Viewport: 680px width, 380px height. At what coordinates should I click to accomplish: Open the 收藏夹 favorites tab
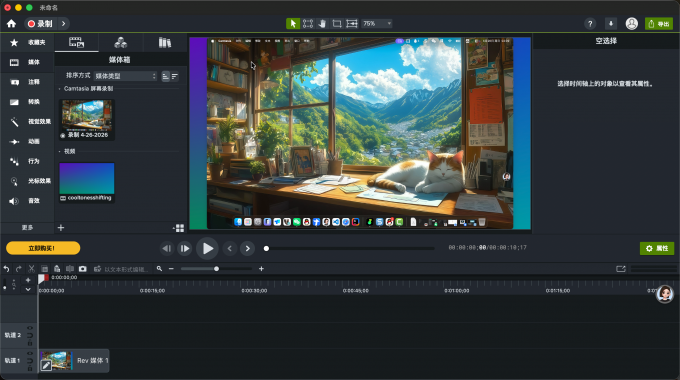click(28, 42)
